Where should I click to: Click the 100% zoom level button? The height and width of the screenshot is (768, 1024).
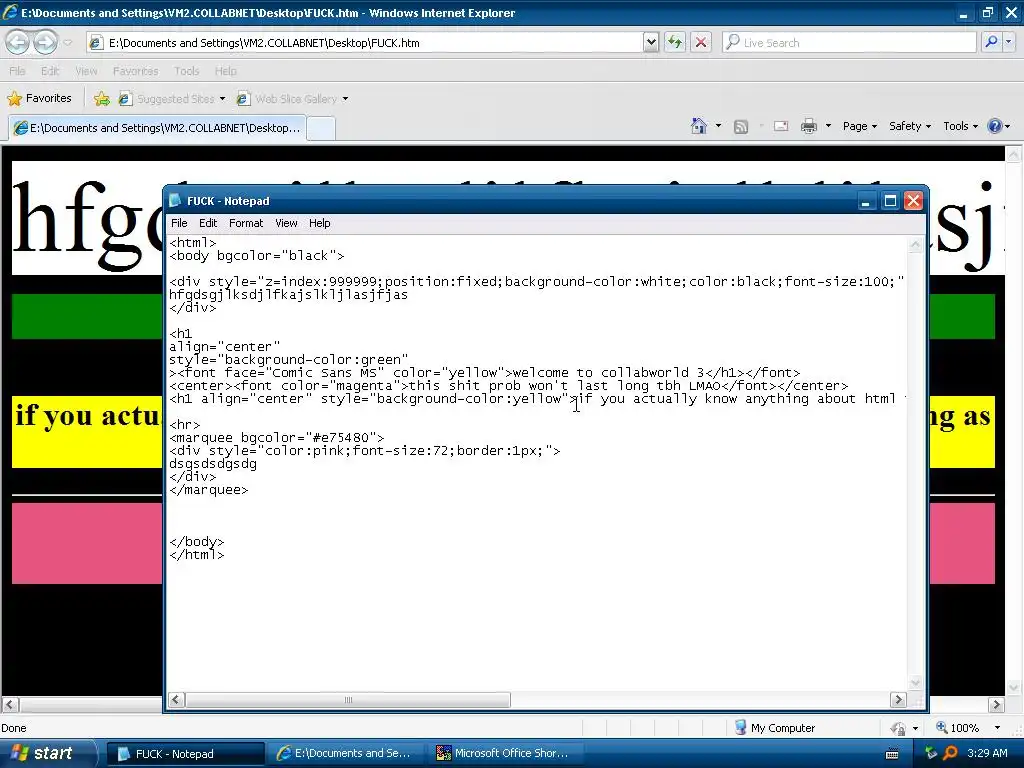click(x=957, y=728)
